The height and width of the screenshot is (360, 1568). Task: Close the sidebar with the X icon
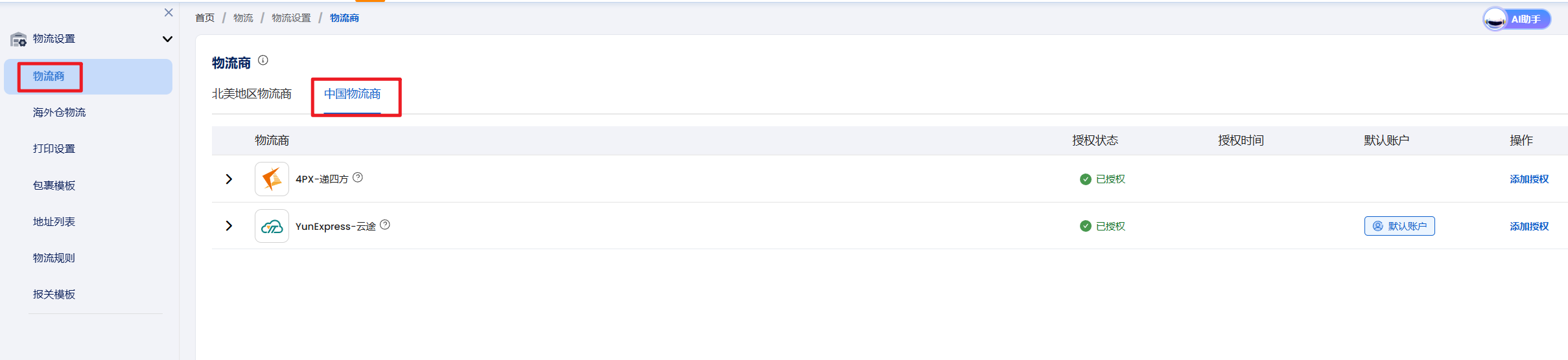(169, 12)
